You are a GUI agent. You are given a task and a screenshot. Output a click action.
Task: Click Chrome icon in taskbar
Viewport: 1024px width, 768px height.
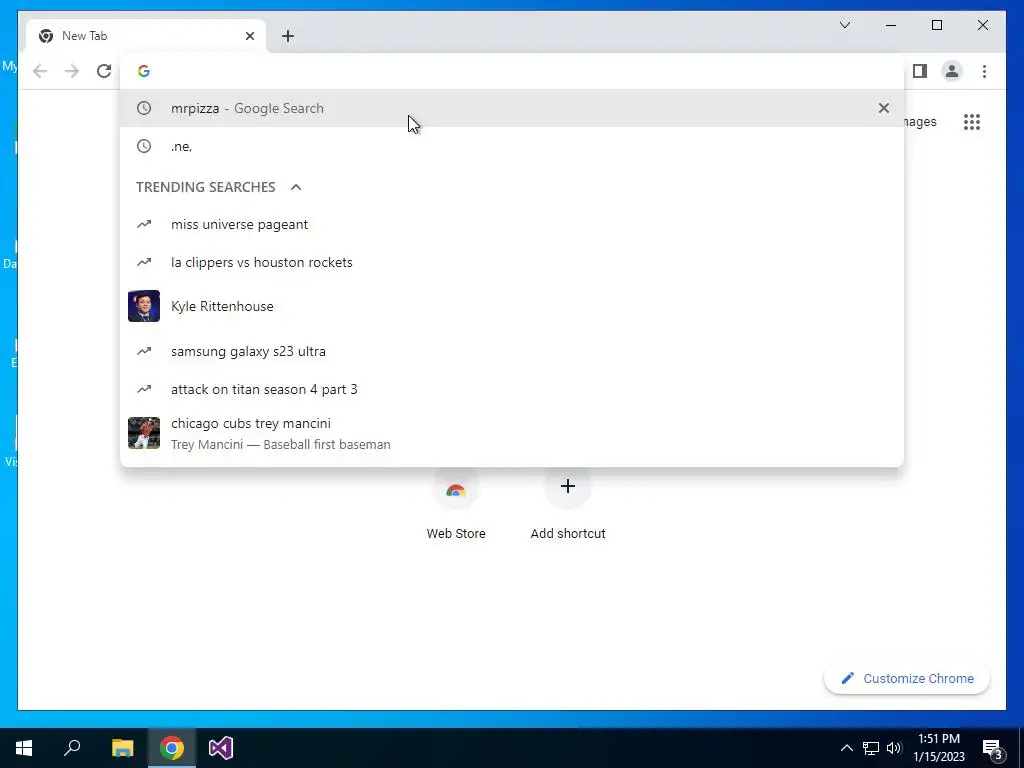coord(172,748)
